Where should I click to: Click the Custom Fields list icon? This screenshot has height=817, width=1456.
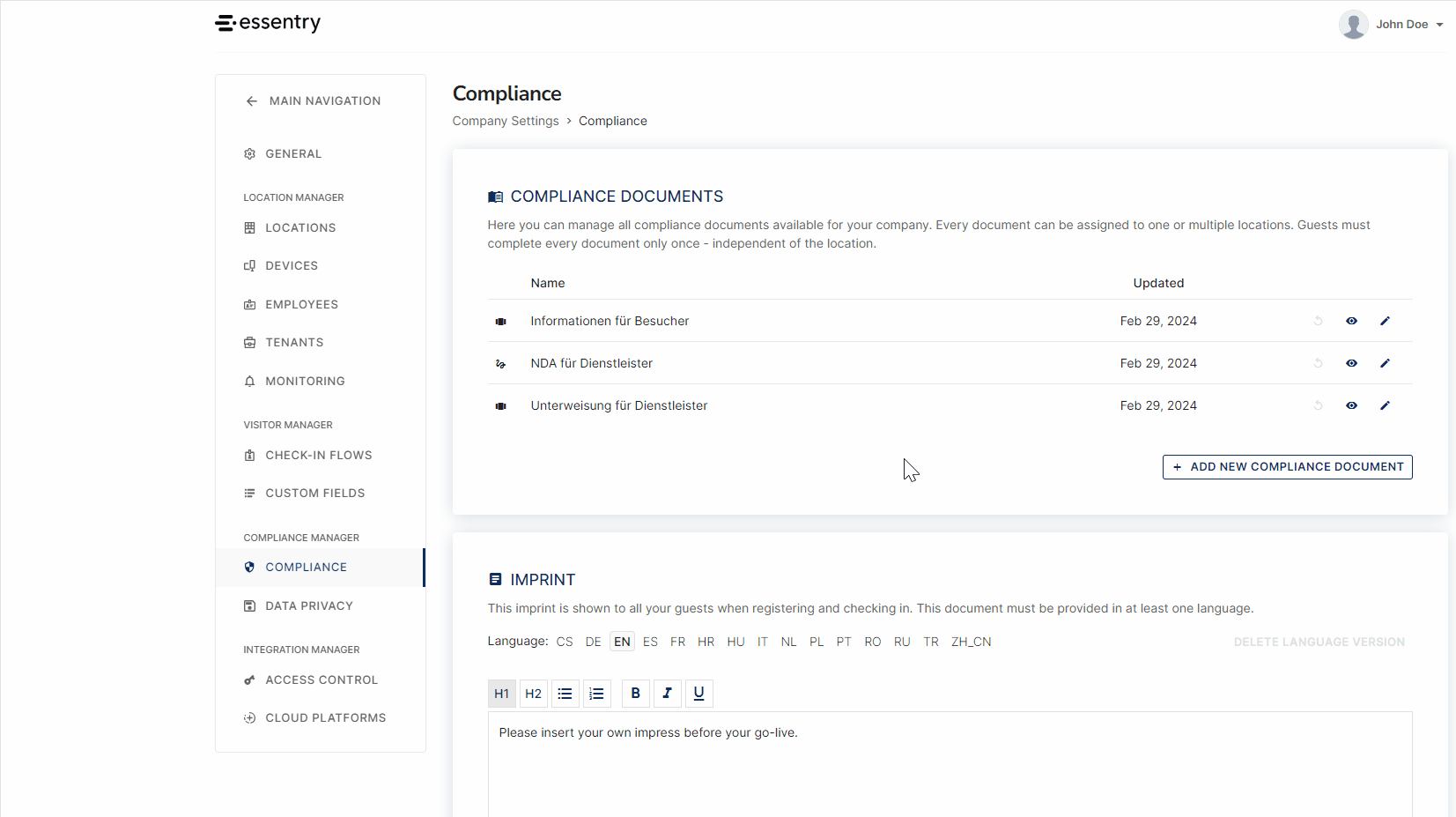point(249,494)
